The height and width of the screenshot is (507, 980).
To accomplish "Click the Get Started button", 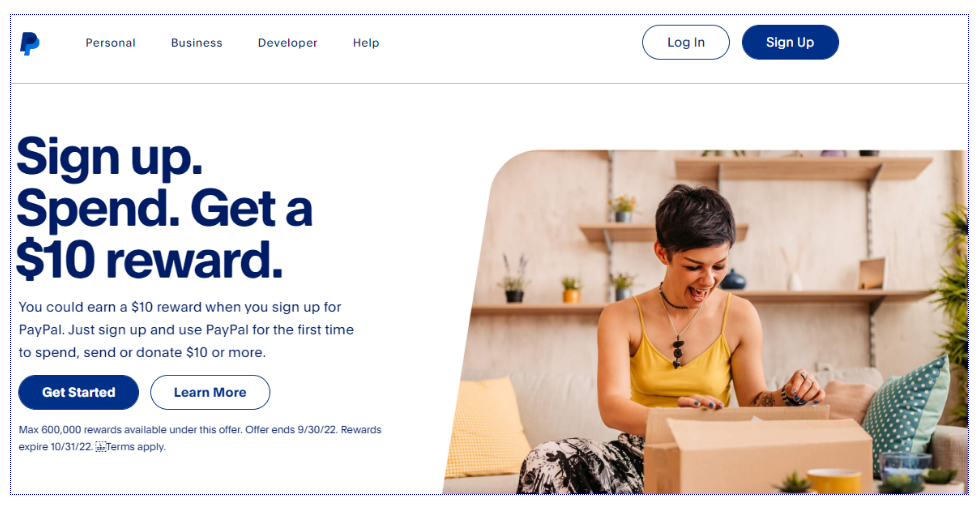I will point(79,393).
